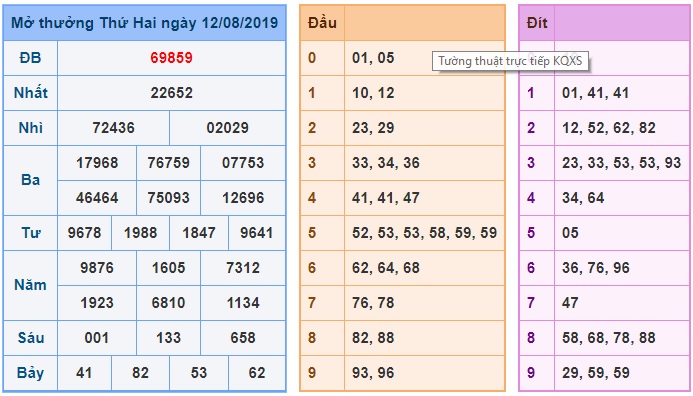Screen dimensions: 693x396
Task: Select Năm prize number 9876
Action: [97, 267]
